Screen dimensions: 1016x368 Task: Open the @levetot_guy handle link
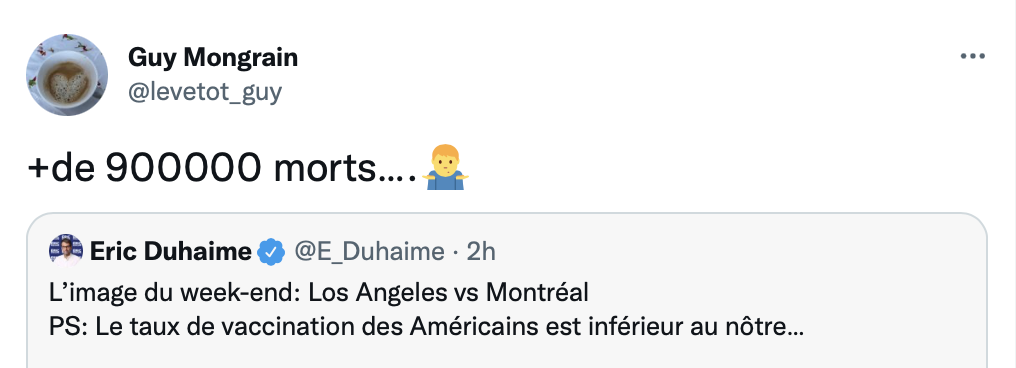205,93
